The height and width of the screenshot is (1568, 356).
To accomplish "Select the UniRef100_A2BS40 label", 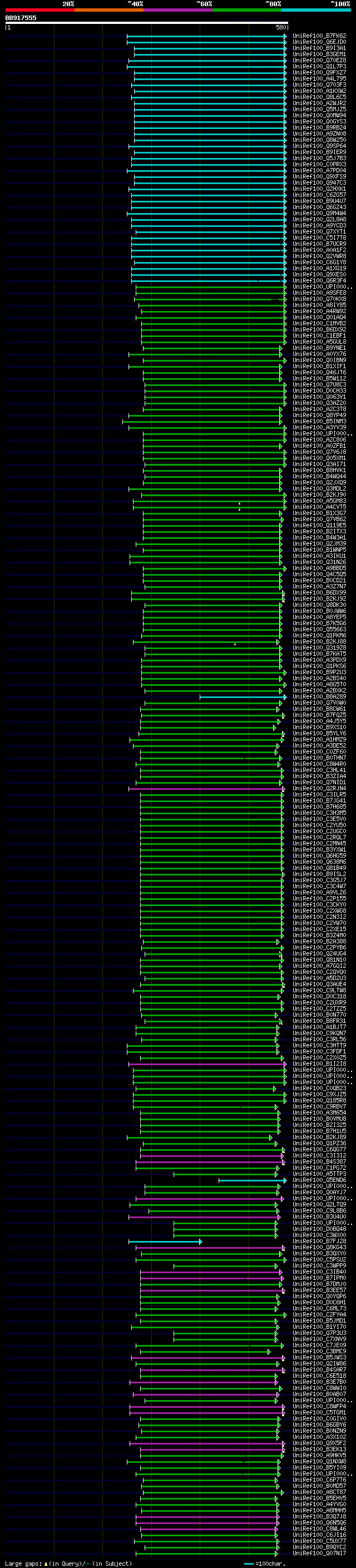I will (319, 679).
